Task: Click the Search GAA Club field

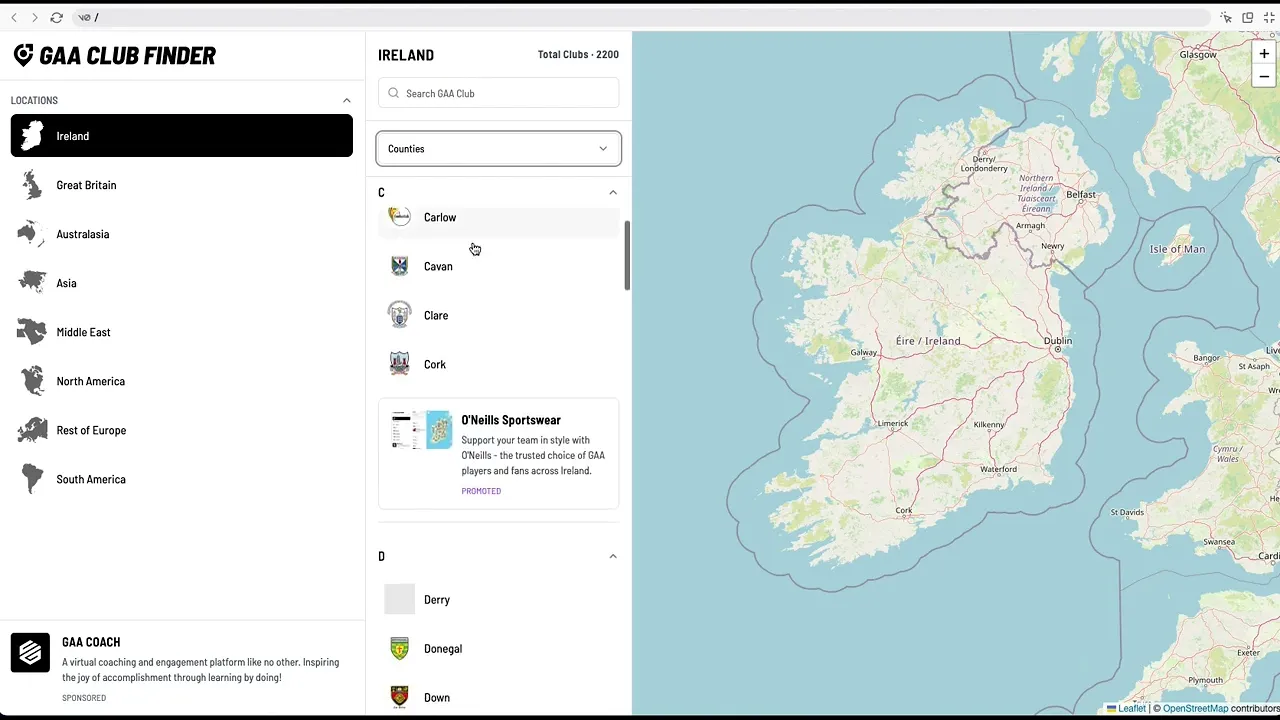Action: (499, 93)
